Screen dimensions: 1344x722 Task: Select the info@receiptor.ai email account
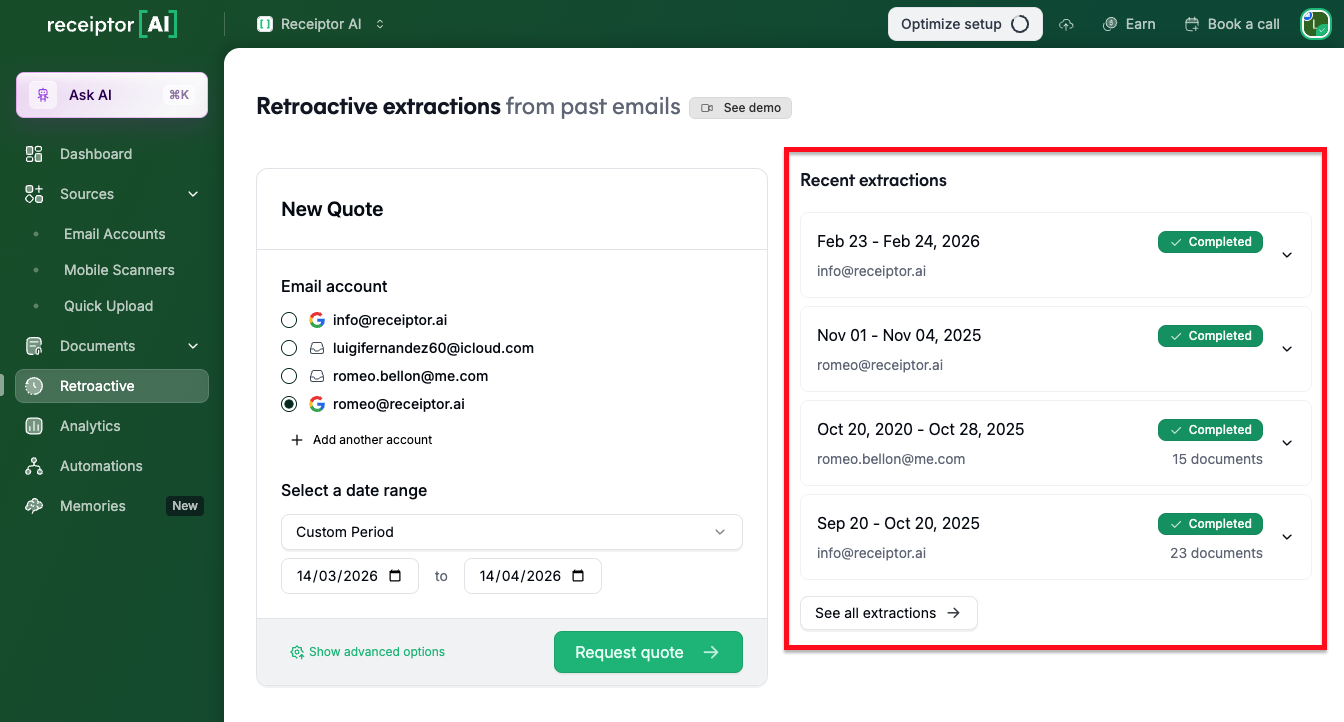click(x=289, y=320)
